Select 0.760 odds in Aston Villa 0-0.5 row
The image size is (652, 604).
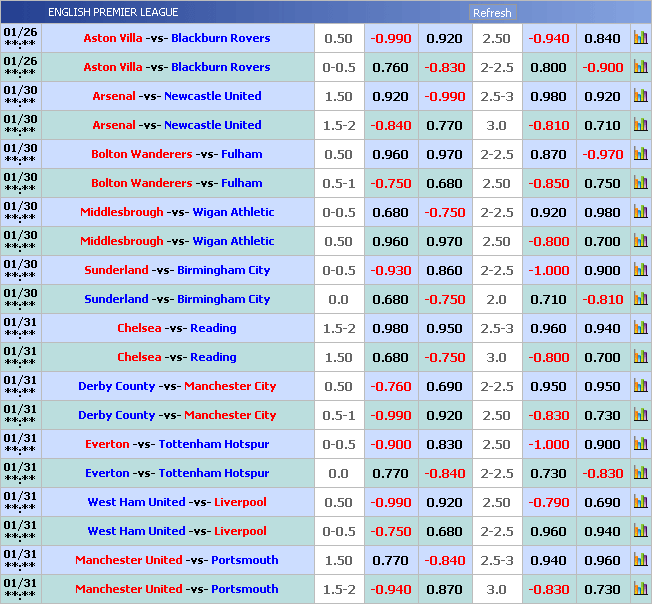390,67
